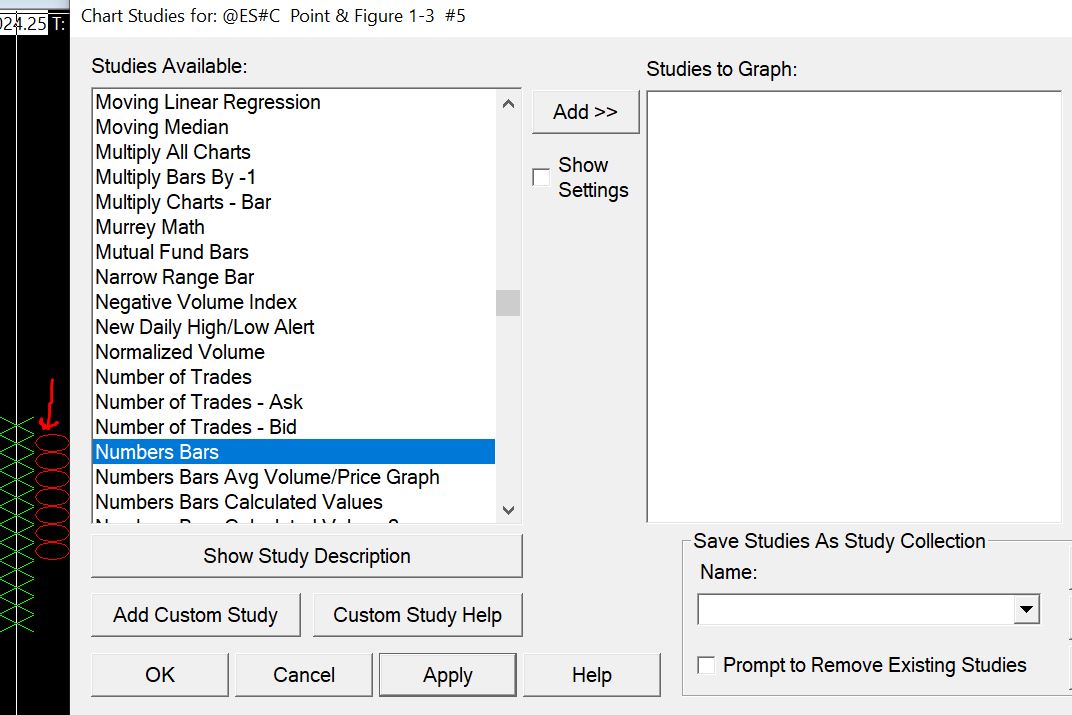Choose Murrey Math from the list
Image resolution: width=1072 pixels, height=715 pixels.
pyautogui.click(x=150, y=227)
